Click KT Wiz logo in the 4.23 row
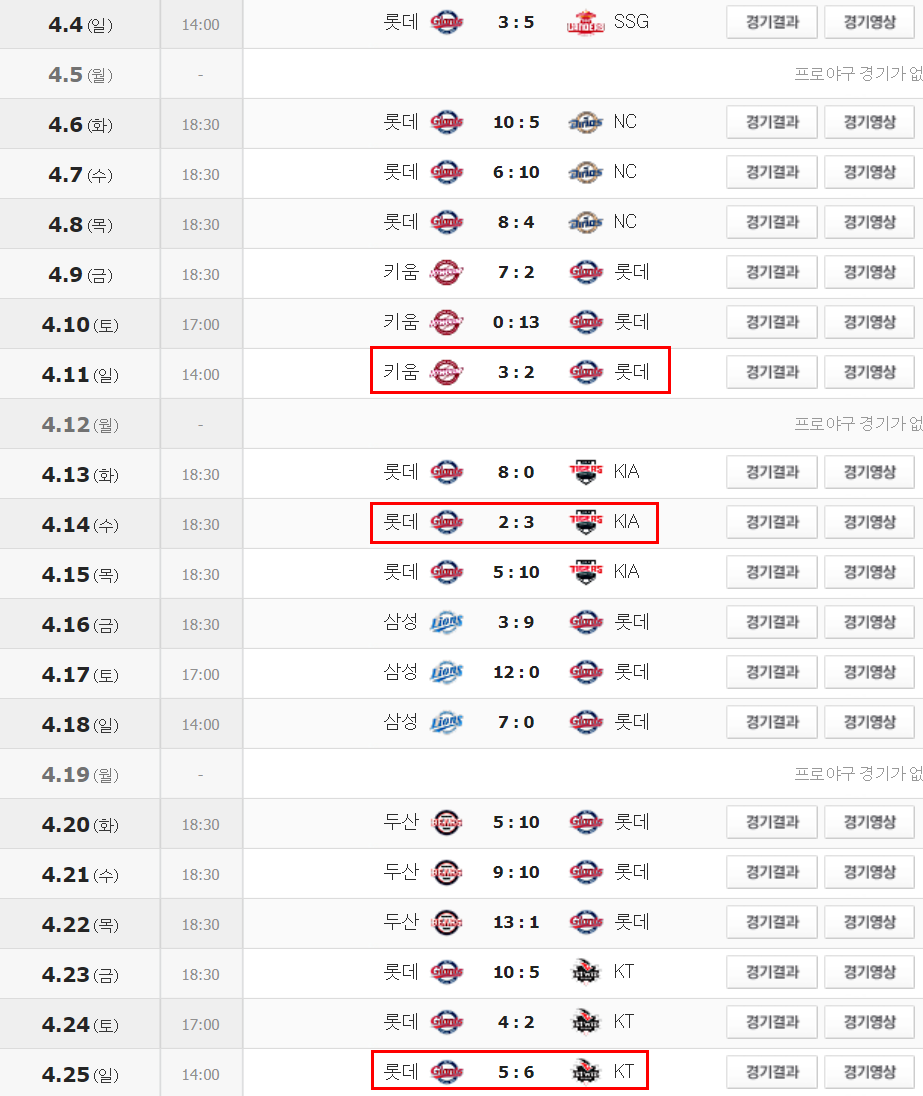The width and height of the screenshot is (923, 1096). coord(586,972)
